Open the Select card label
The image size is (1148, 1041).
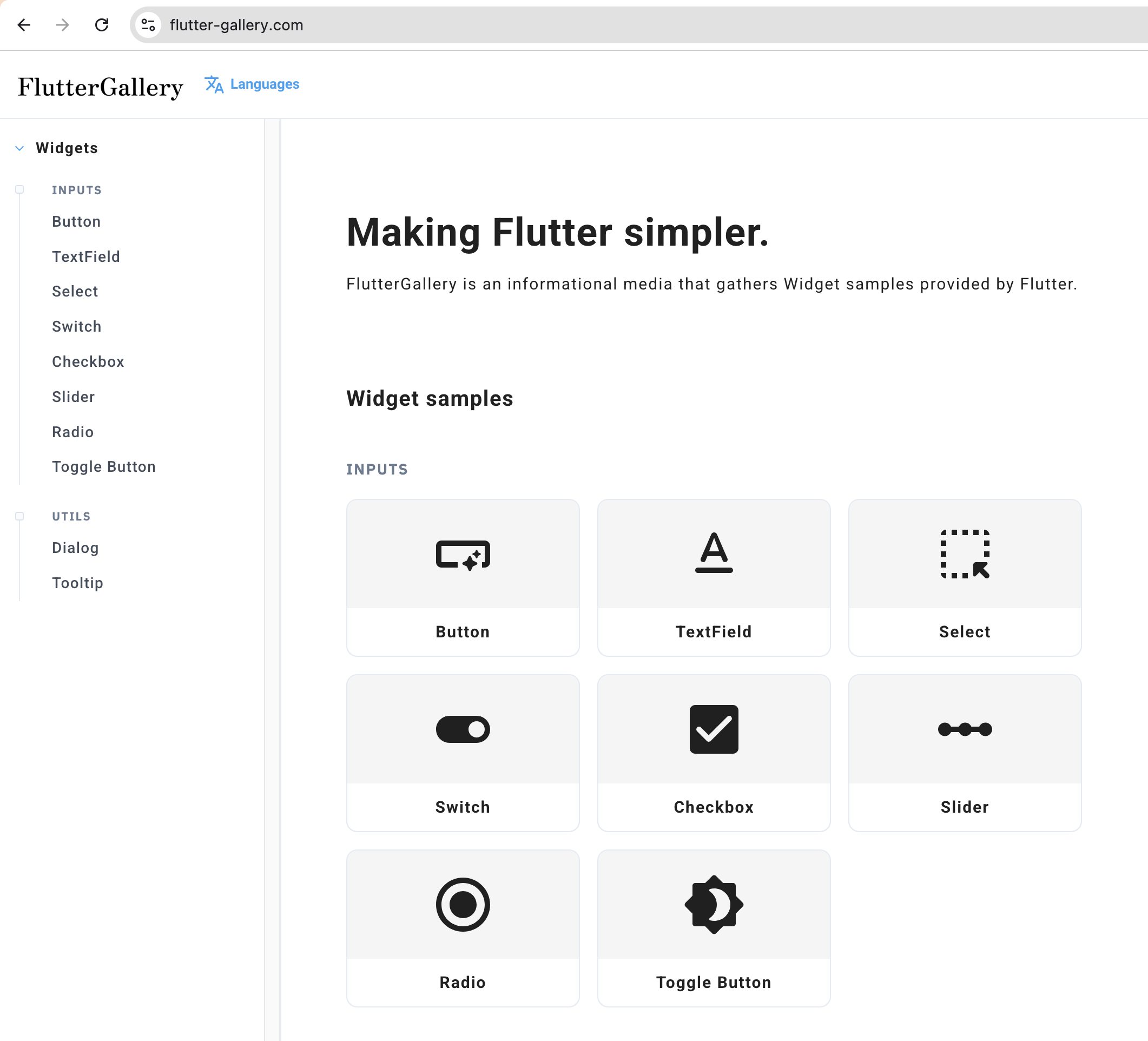pos(965,632)
